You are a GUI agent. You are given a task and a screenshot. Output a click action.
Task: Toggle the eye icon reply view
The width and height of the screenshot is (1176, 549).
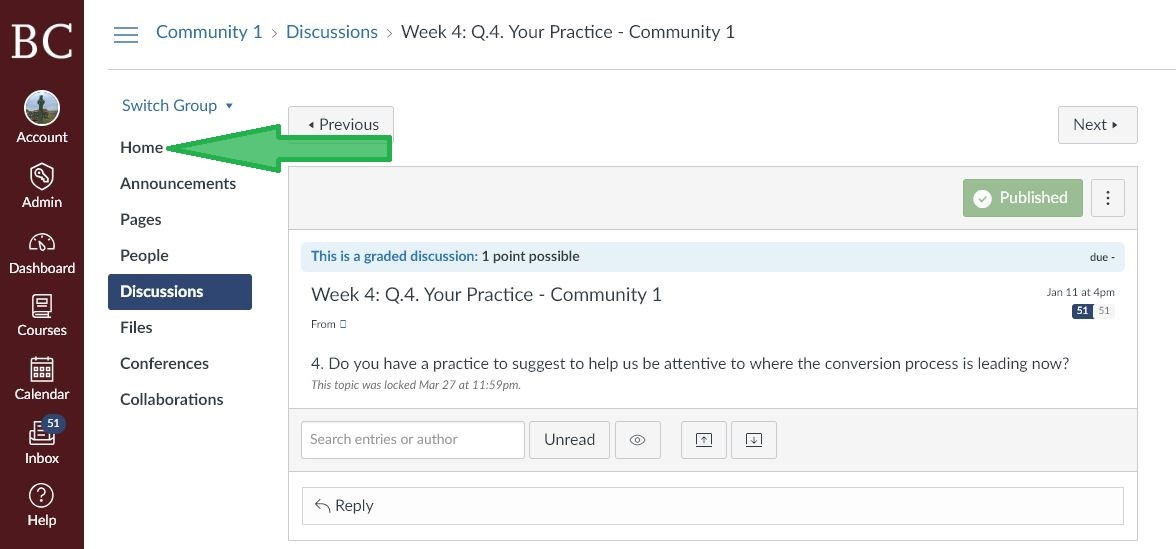638,440
